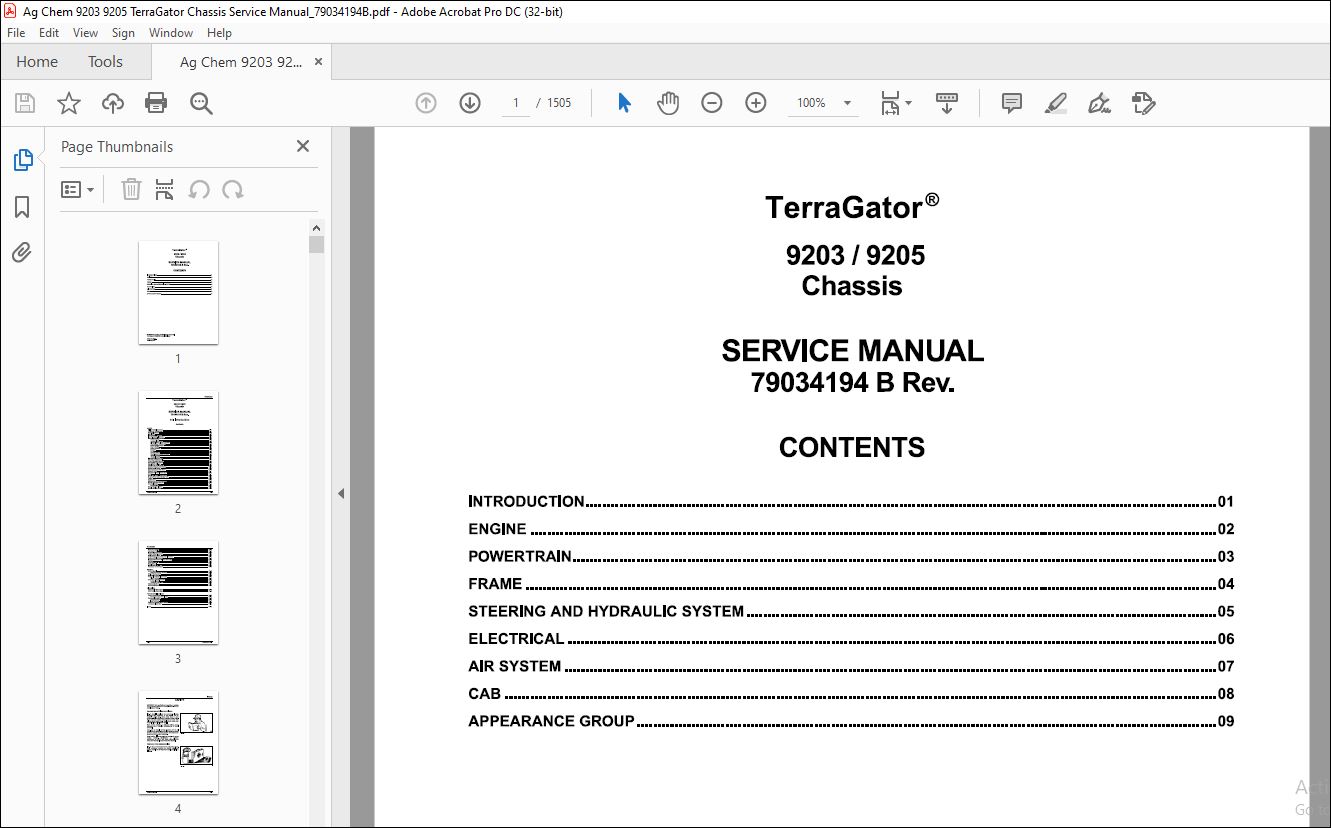Click the FRAME contents entry
The height and width of the screenshot is (828, 1331).
pos(851,584)
